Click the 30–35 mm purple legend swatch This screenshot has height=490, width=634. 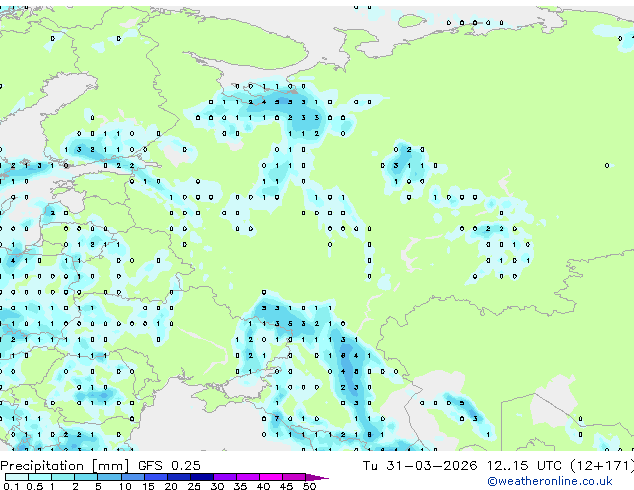pos(224,477)
